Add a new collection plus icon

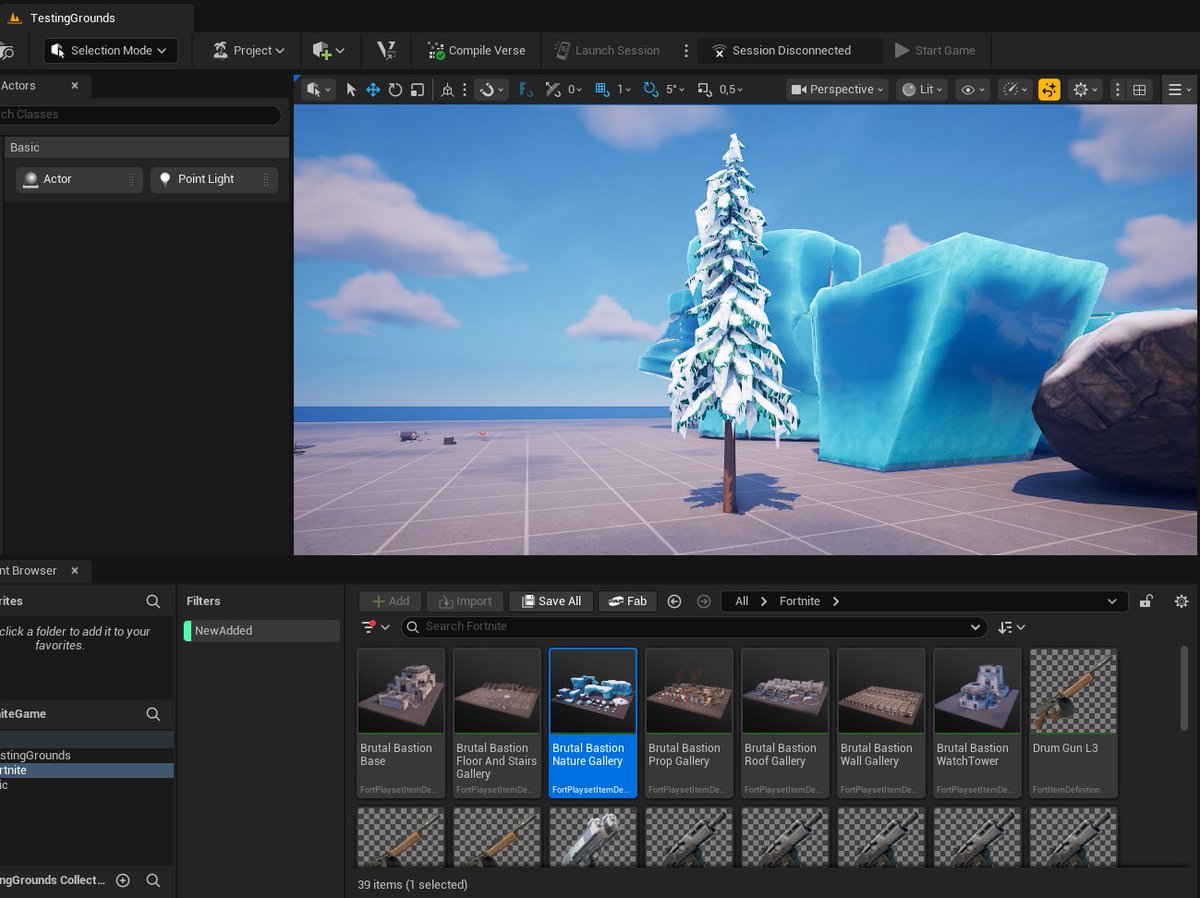pos(123,880)
